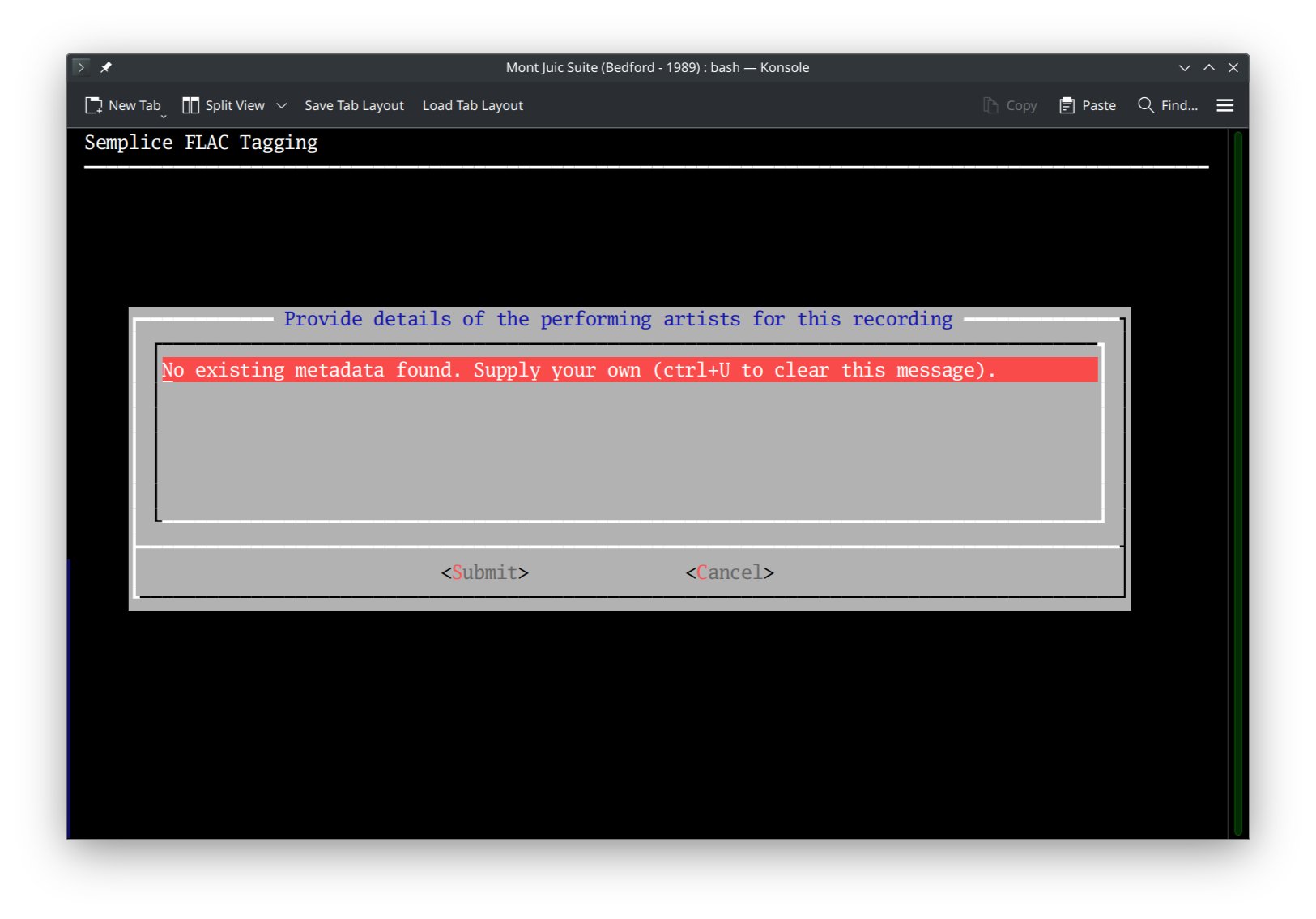Image resolution: width=1316 pixels, height=919 pixels.
Task: Open Find with the magnifier icon
Action: [1145, 104]
